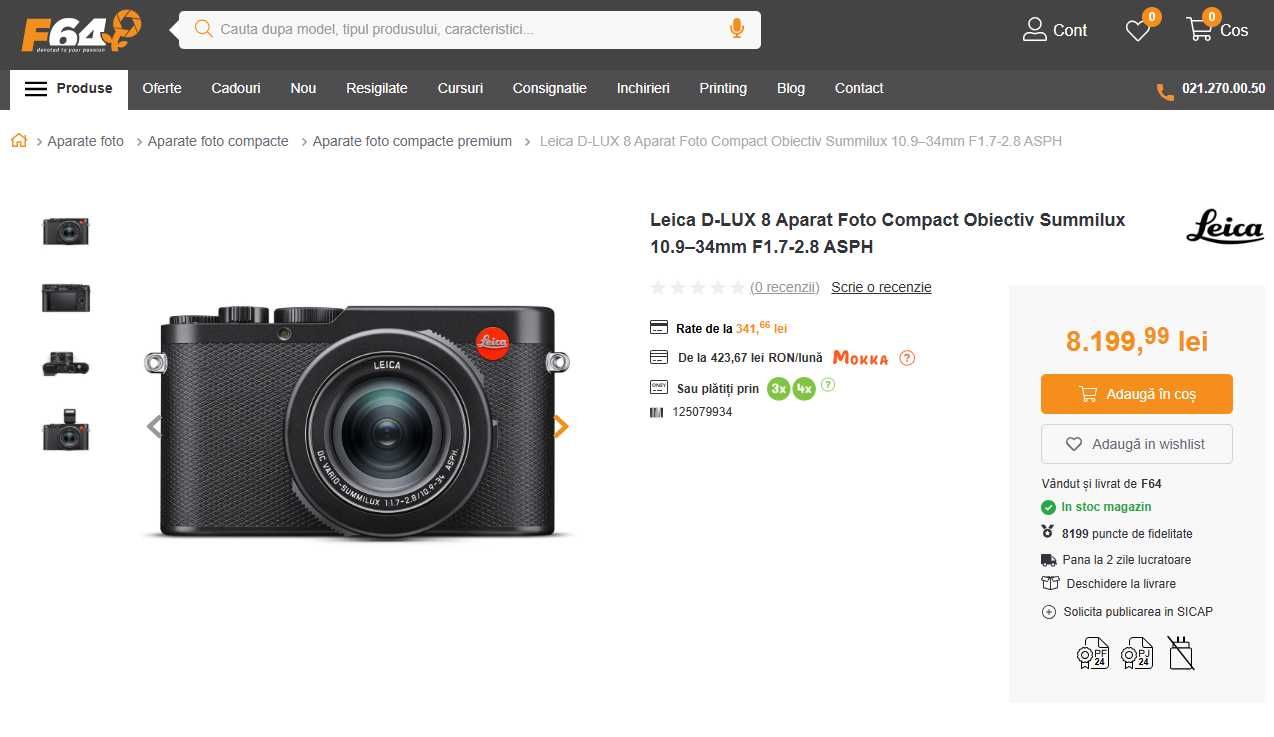Click the barcode icon next to 125079934

pyautogui.click(x=657, y=412)
